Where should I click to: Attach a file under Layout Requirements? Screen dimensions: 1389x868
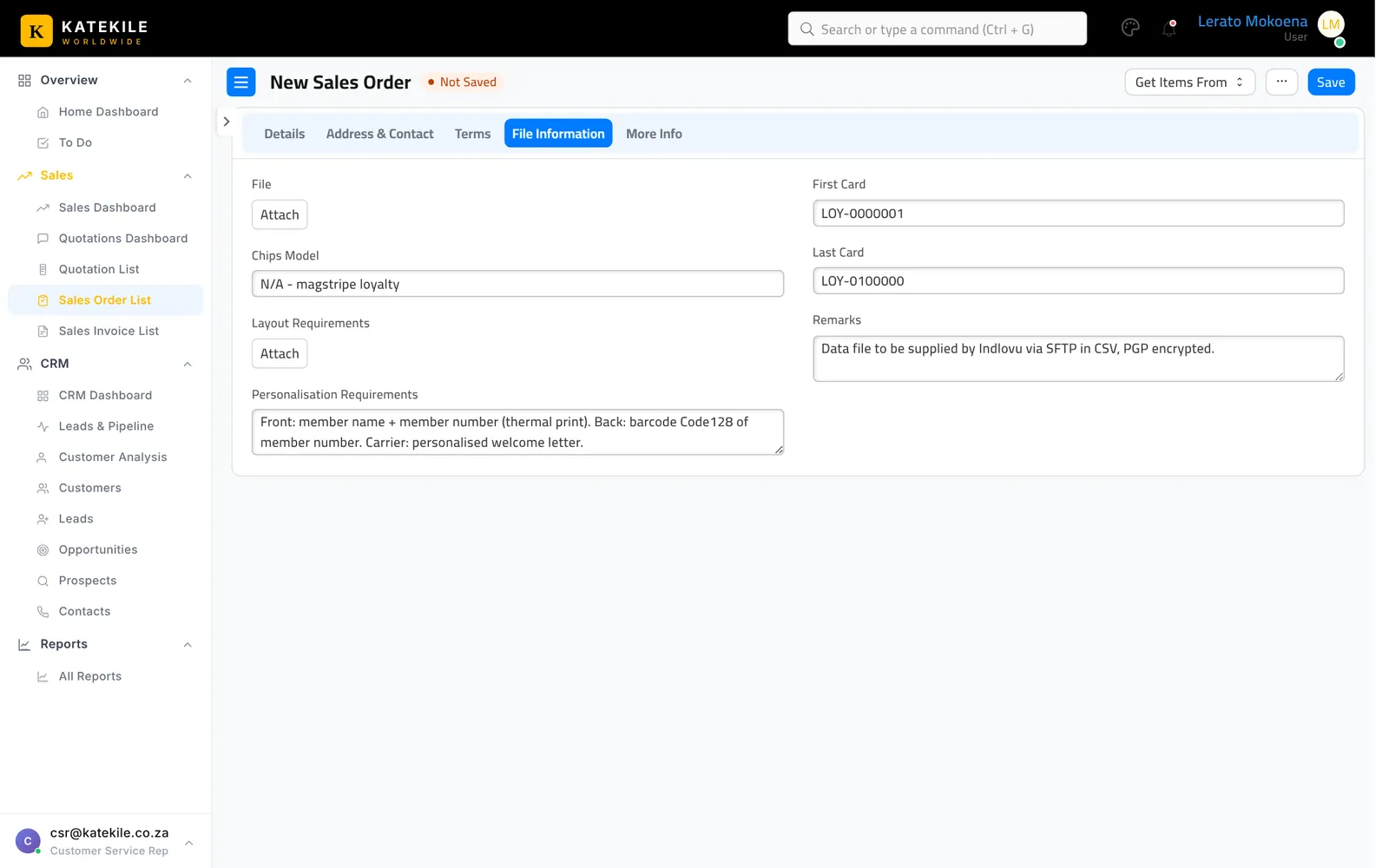coord(280,353)
